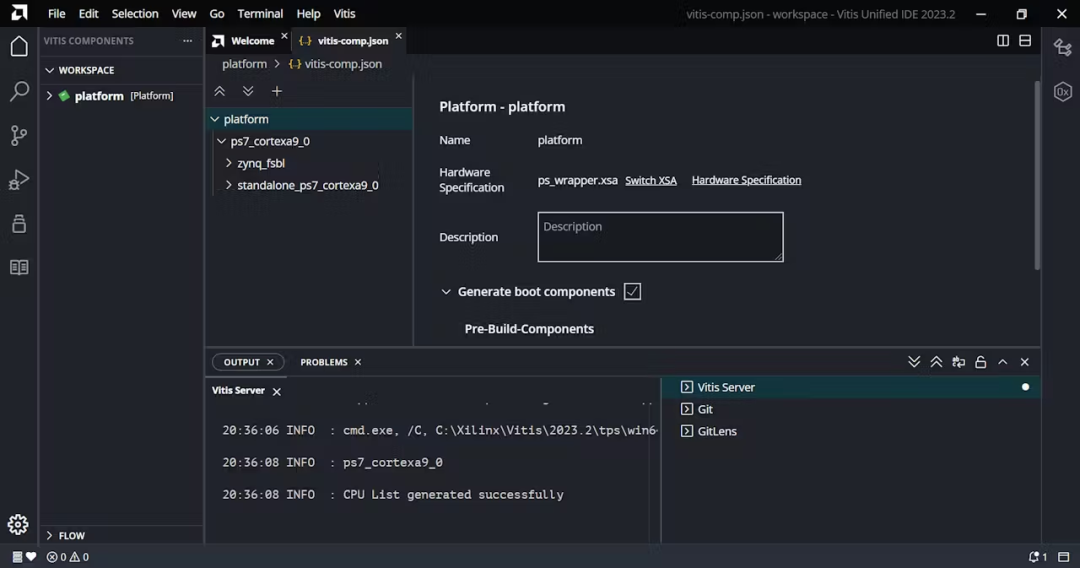Toggle bottom panel icon in status bar
The width and height of the screenshot is (1080, 568).
coord(1063,557)
